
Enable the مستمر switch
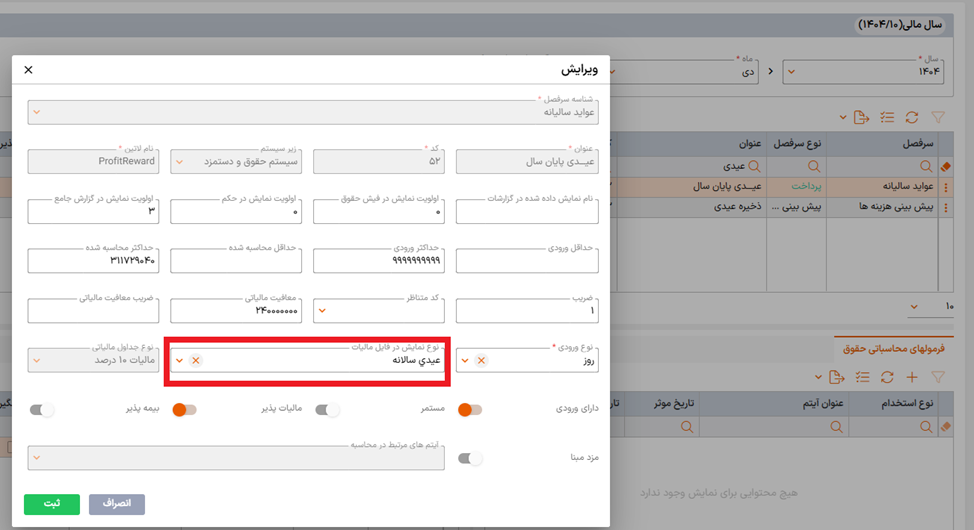tap(328, 409)
